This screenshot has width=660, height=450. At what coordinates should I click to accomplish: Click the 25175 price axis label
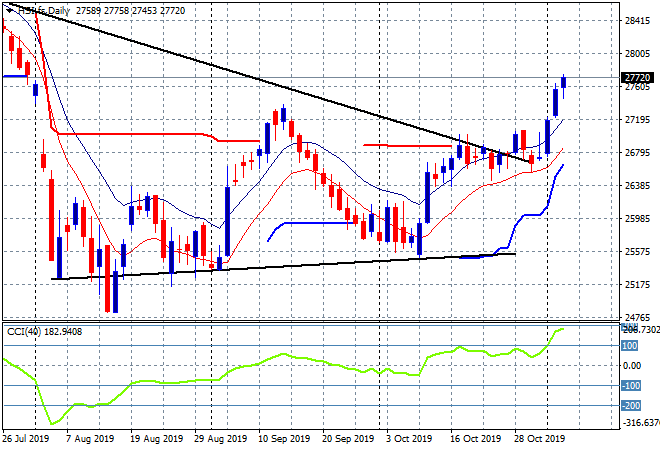coord(637,285)
